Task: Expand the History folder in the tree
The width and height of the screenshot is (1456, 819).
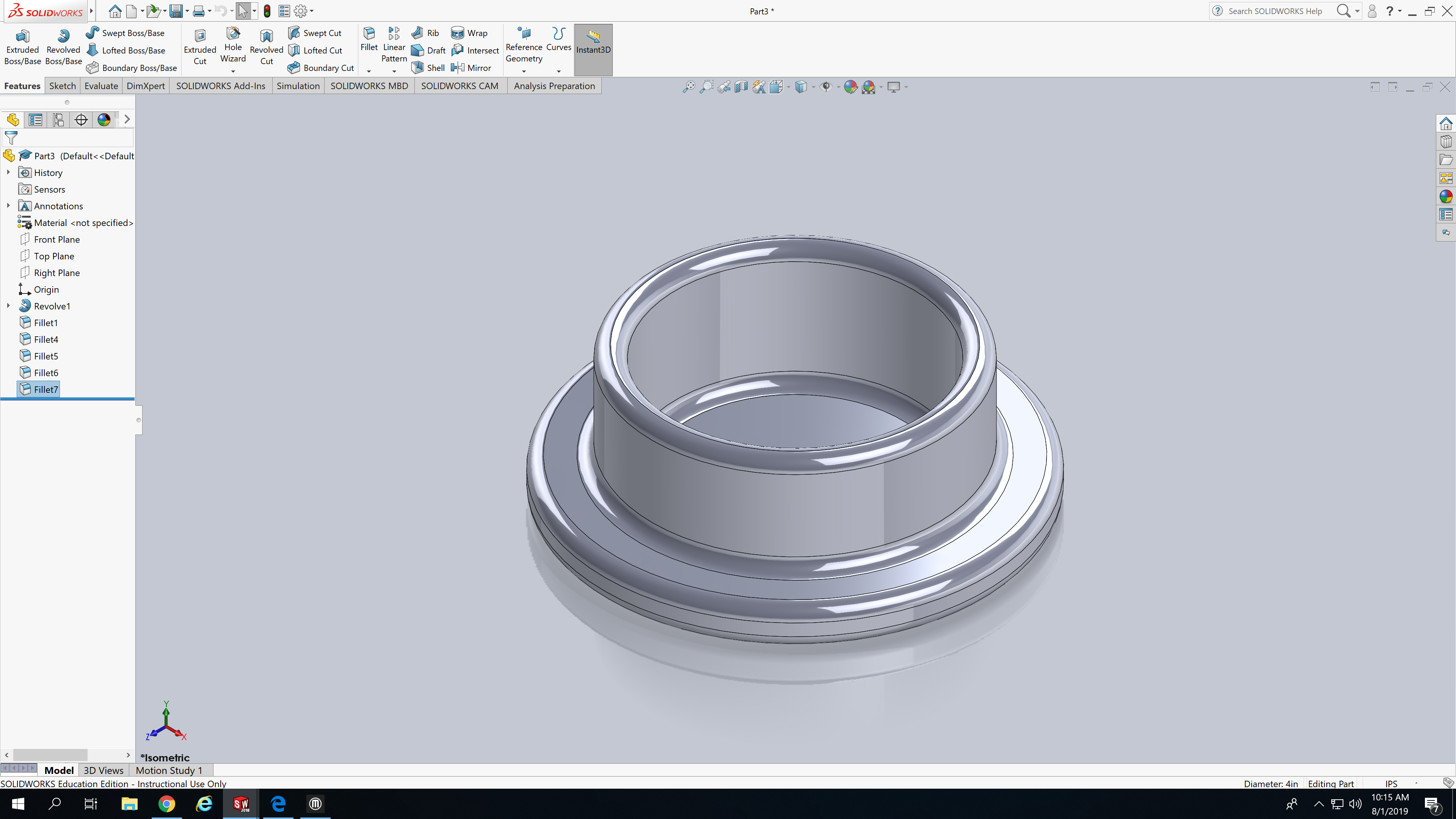Action: [8, 173]
